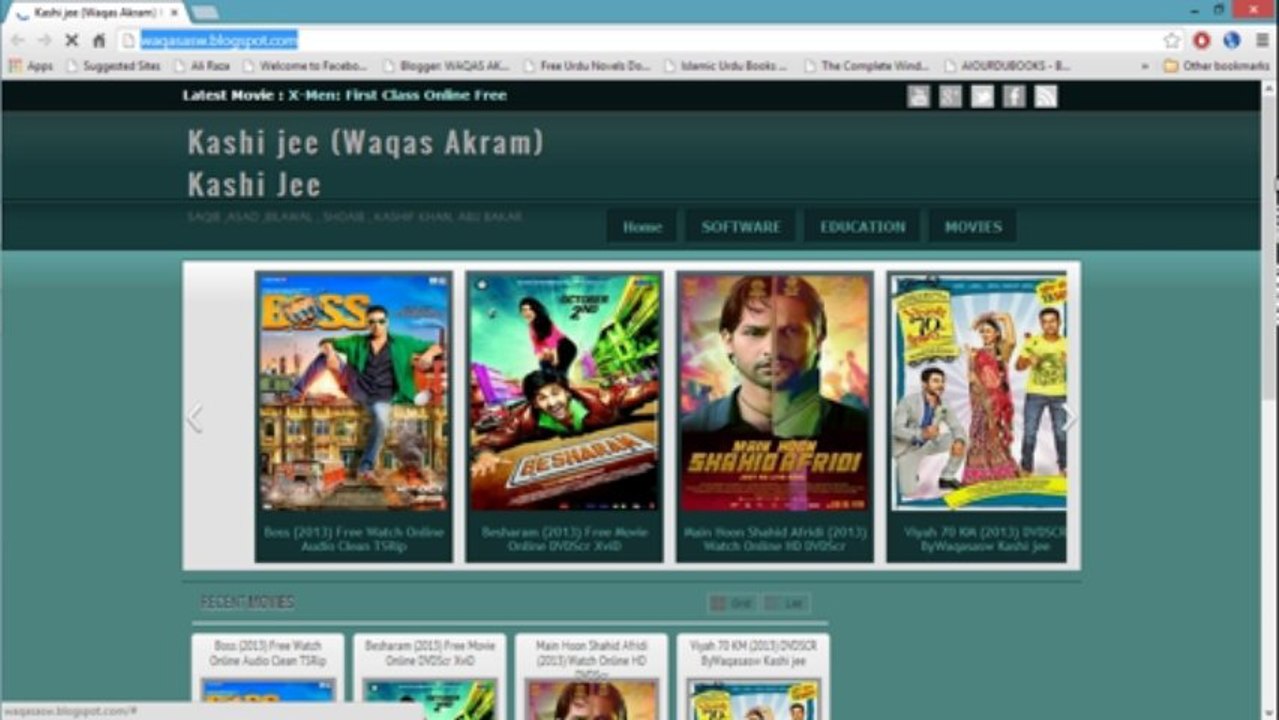Open the Chrome hamburger menu
The height and width of the screenshot is (720, 1279).
click(x=1262, y=40)
